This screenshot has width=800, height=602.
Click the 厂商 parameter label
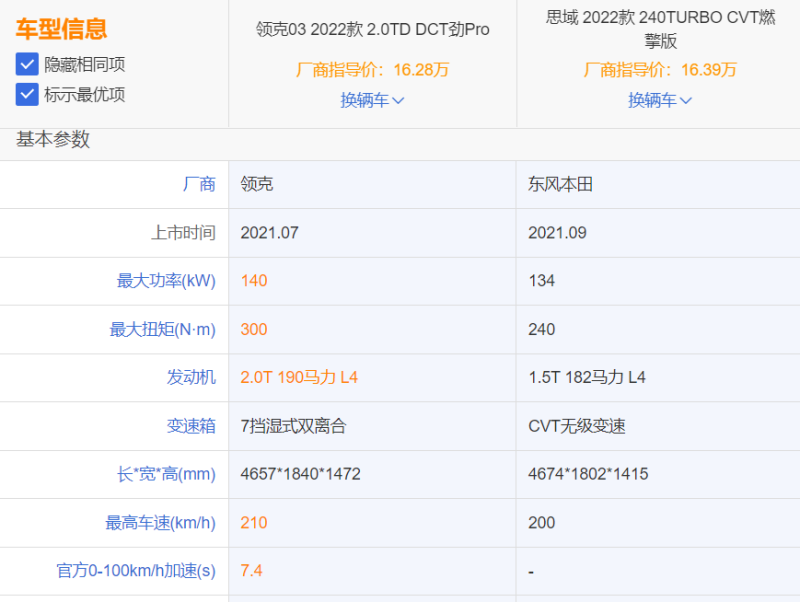point(199,184)
